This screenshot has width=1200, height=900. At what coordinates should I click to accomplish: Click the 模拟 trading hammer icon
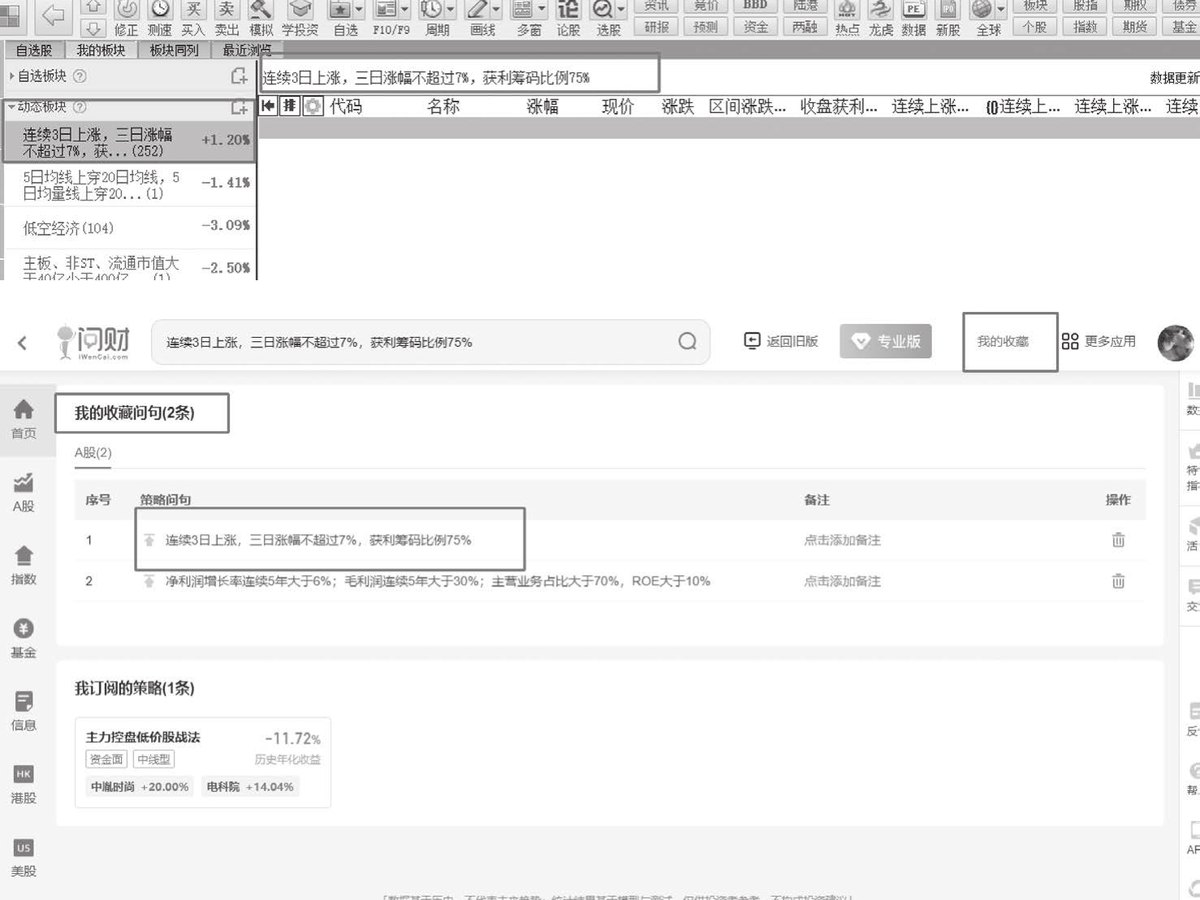(x=261, y=9)
